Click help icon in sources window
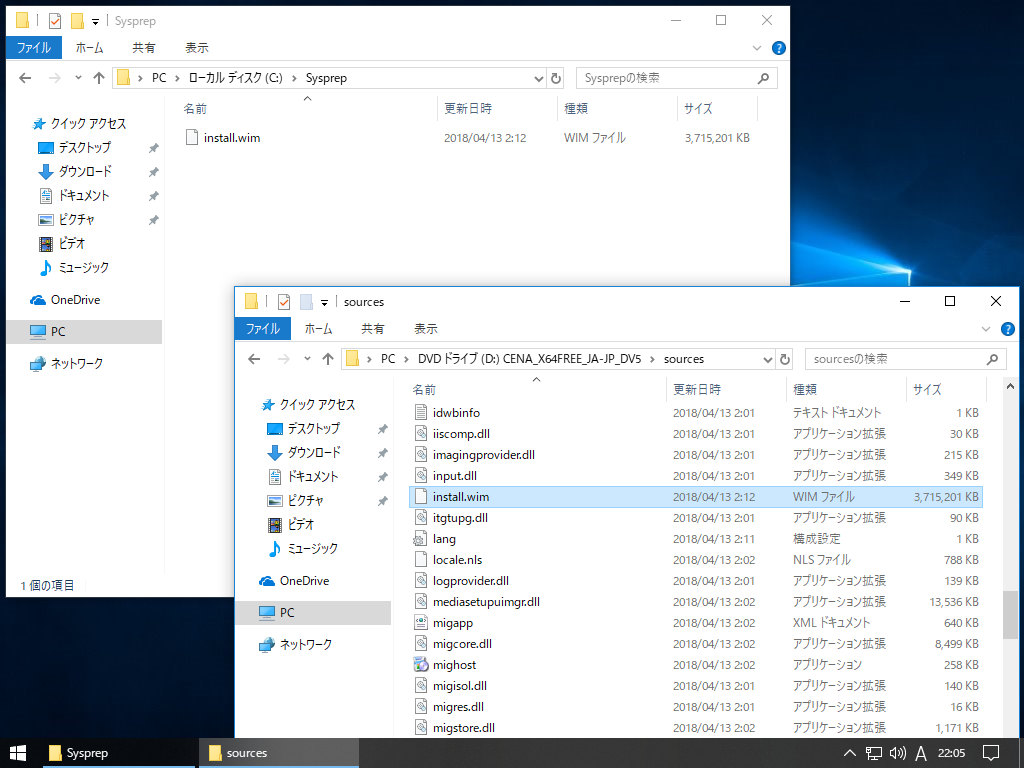This screenshot has height=768, width=1024. coord(1008,328)
